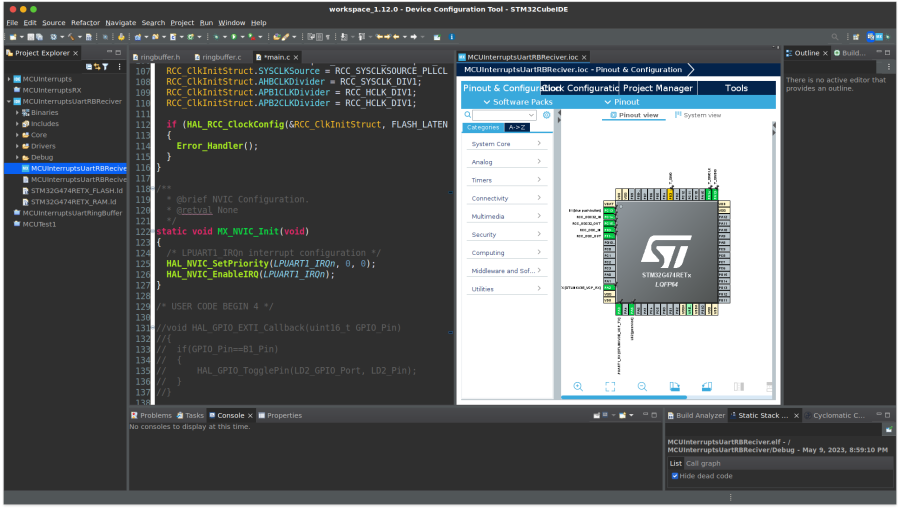900x509 pixels.
Task: Switch to the Project Manager tab
Action: 658,88
